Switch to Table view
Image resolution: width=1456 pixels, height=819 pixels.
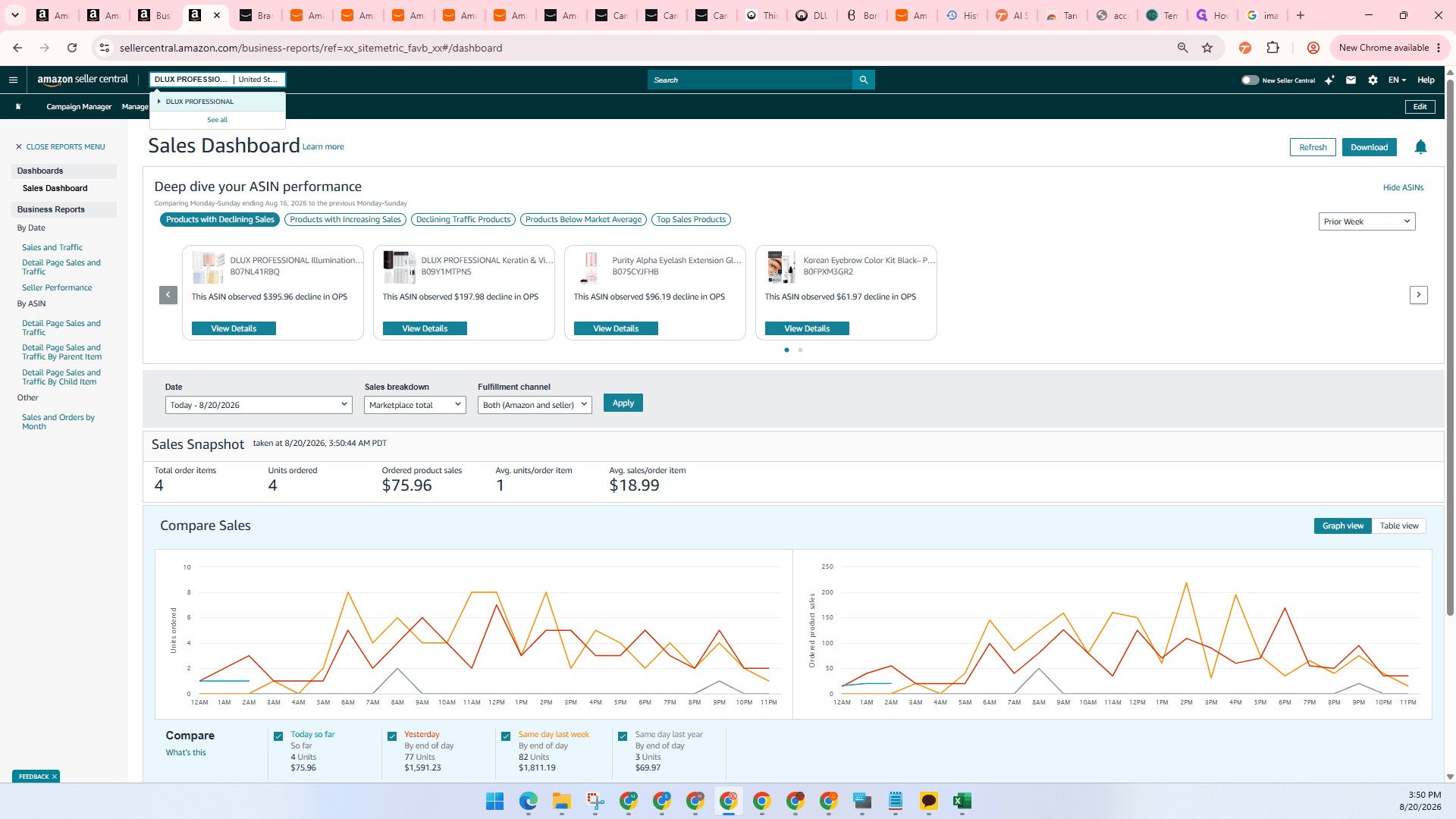[1398, 526]
